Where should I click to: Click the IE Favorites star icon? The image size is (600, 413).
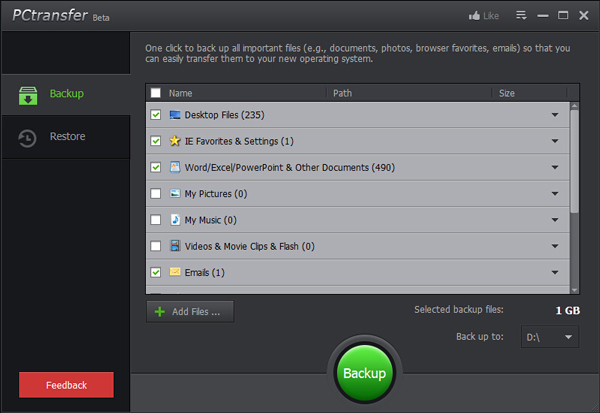click(x=175, y=141)
